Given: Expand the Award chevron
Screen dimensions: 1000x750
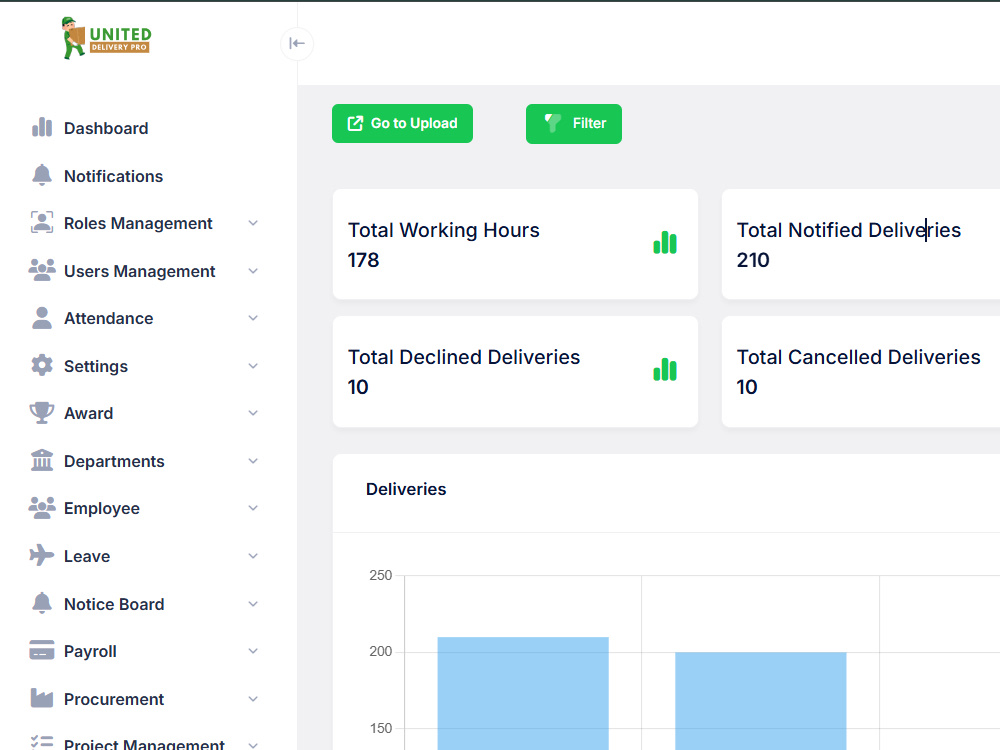Looking at the screenshot, I should 253,413.
